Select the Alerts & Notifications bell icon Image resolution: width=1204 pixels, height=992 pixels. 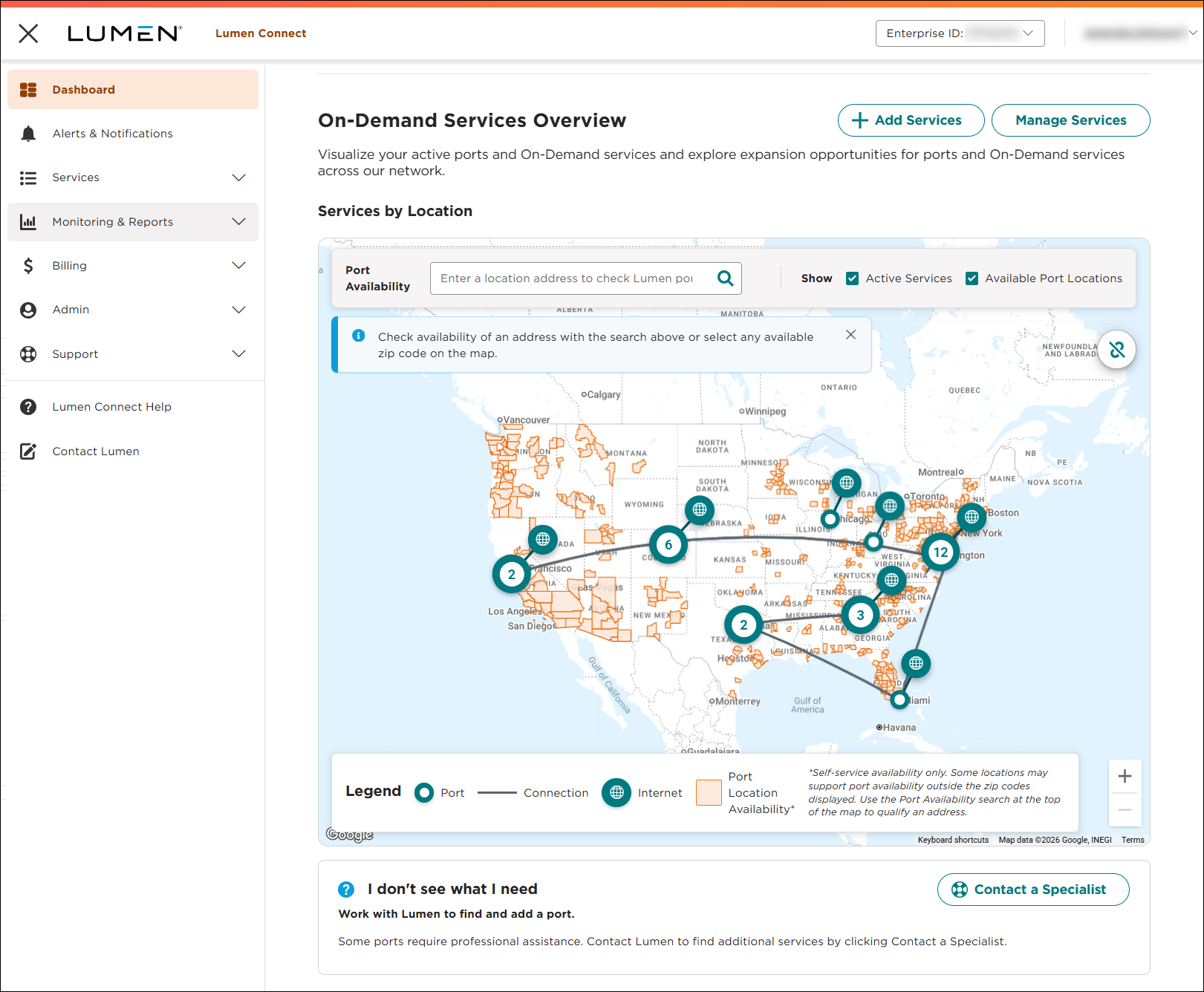point(28,133)
